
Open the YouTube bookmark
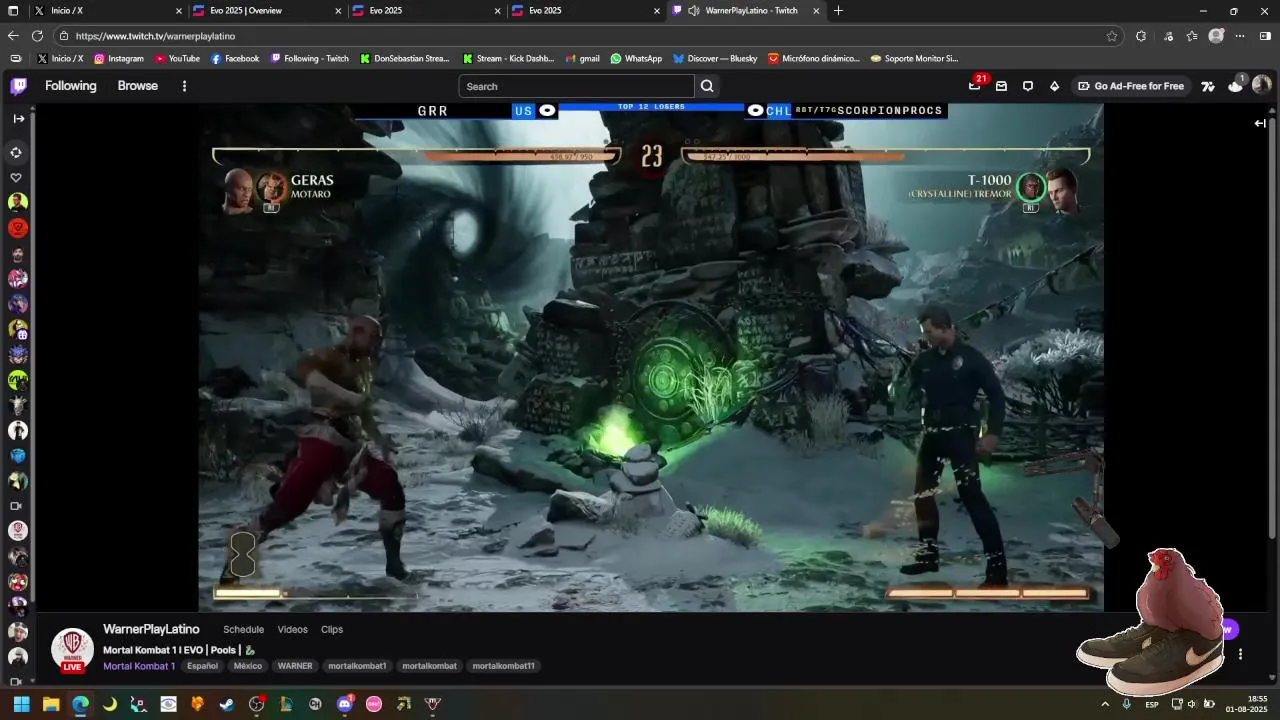tap(177, 59)
